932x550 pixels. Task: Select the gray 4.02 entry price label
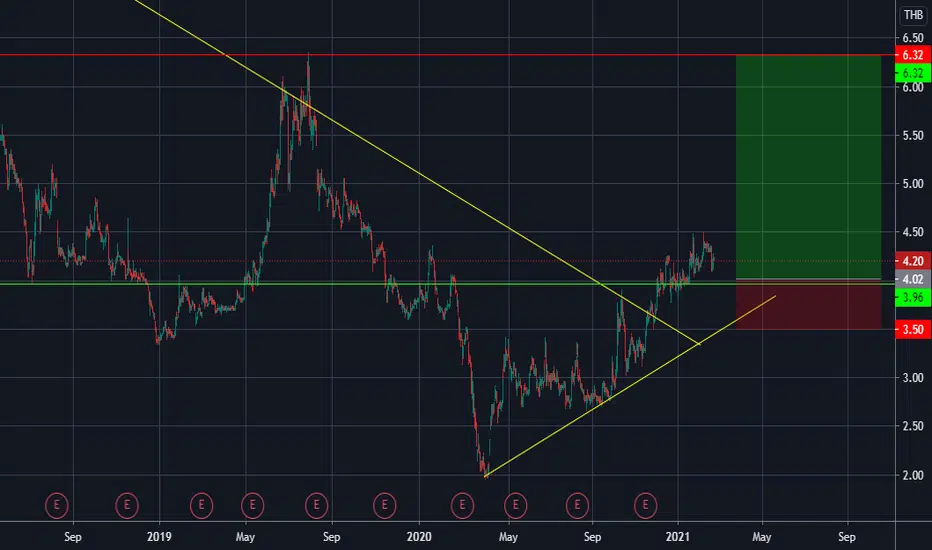[x=912, y=279]
